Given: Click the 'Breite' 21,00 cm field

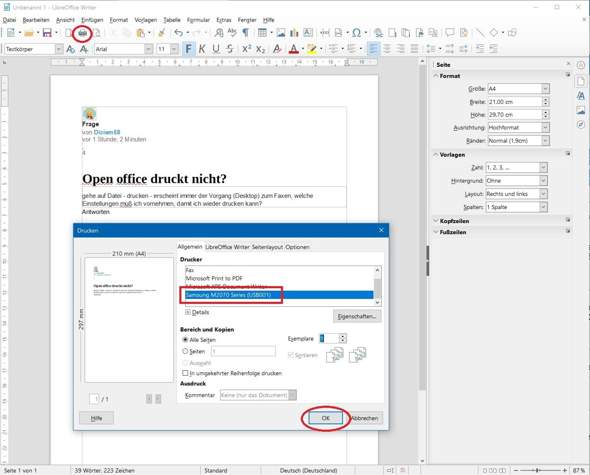Looking at the screenshot, I should [x=515, y=102].
